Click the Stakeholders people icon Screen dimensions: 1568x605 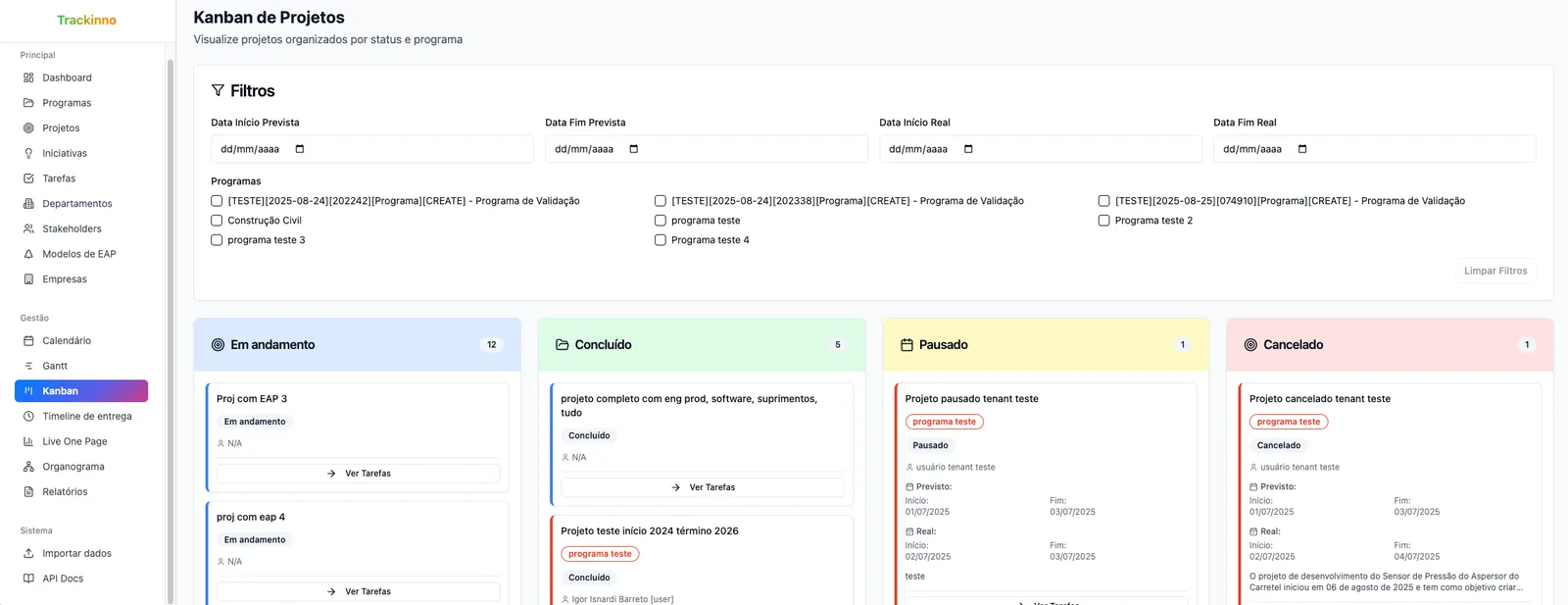pos(28,228)
